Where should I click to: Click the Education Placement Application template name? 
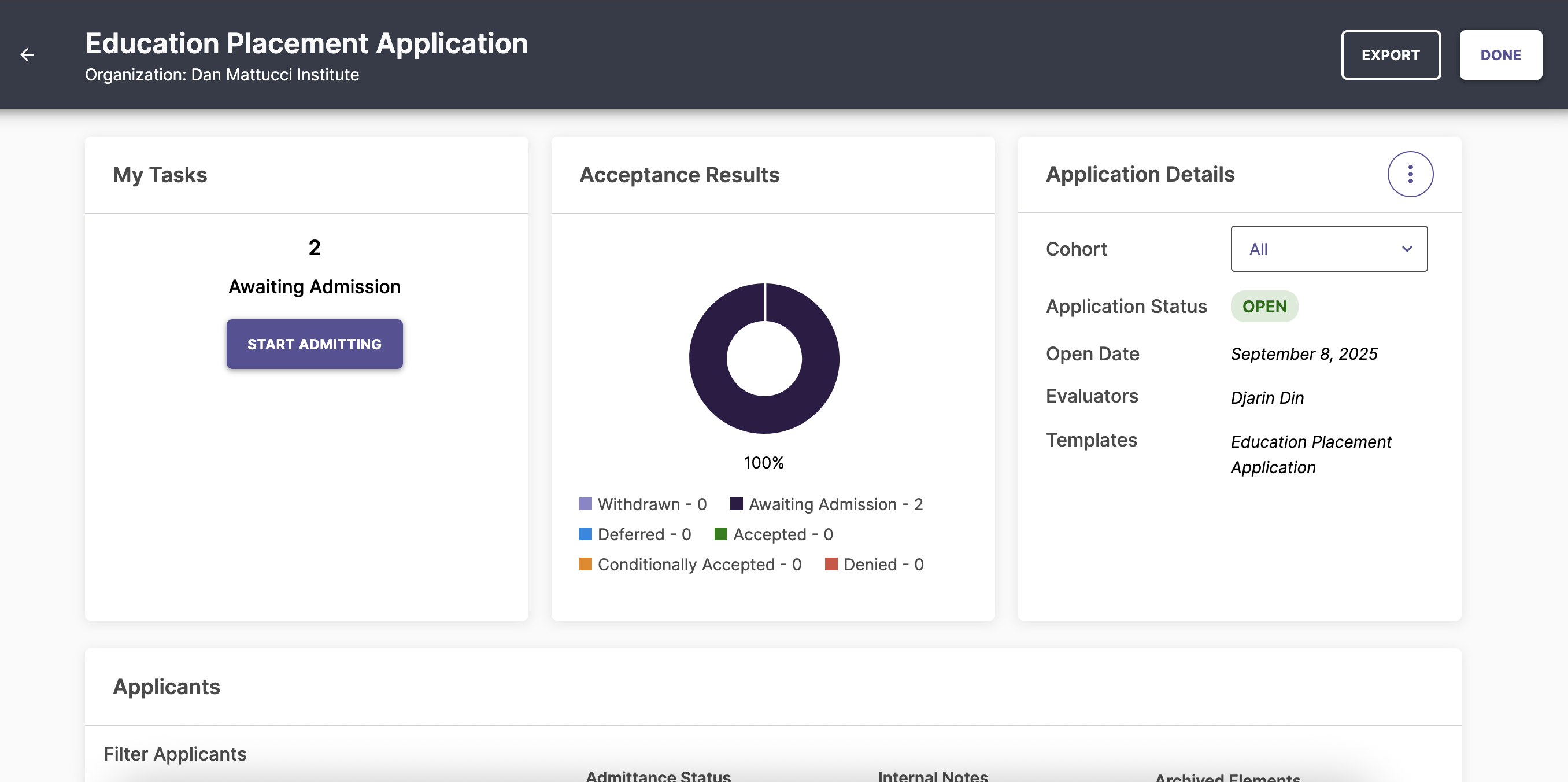(1311, 455)
